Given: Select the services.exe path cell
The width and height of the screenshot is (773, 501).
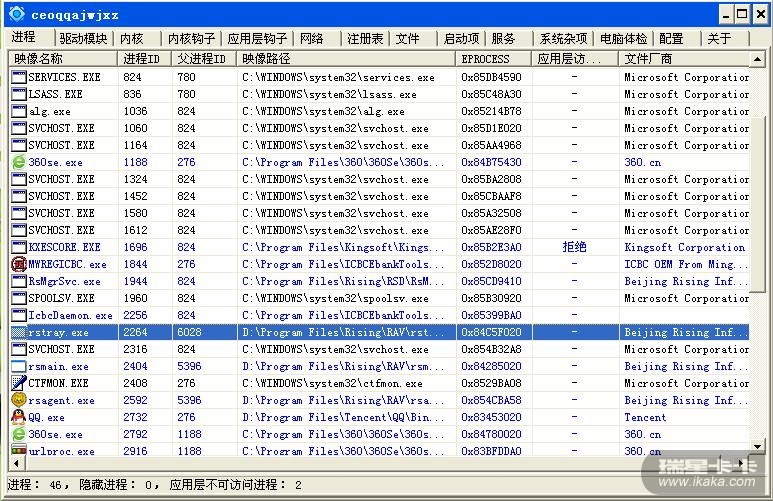Looking at the screenshot, I should [x=338, y=77].
